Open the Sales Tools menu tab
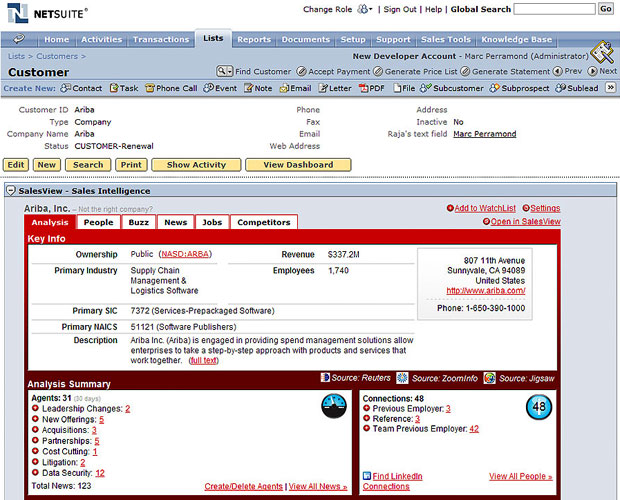620x500 pixels. (446, 40)
